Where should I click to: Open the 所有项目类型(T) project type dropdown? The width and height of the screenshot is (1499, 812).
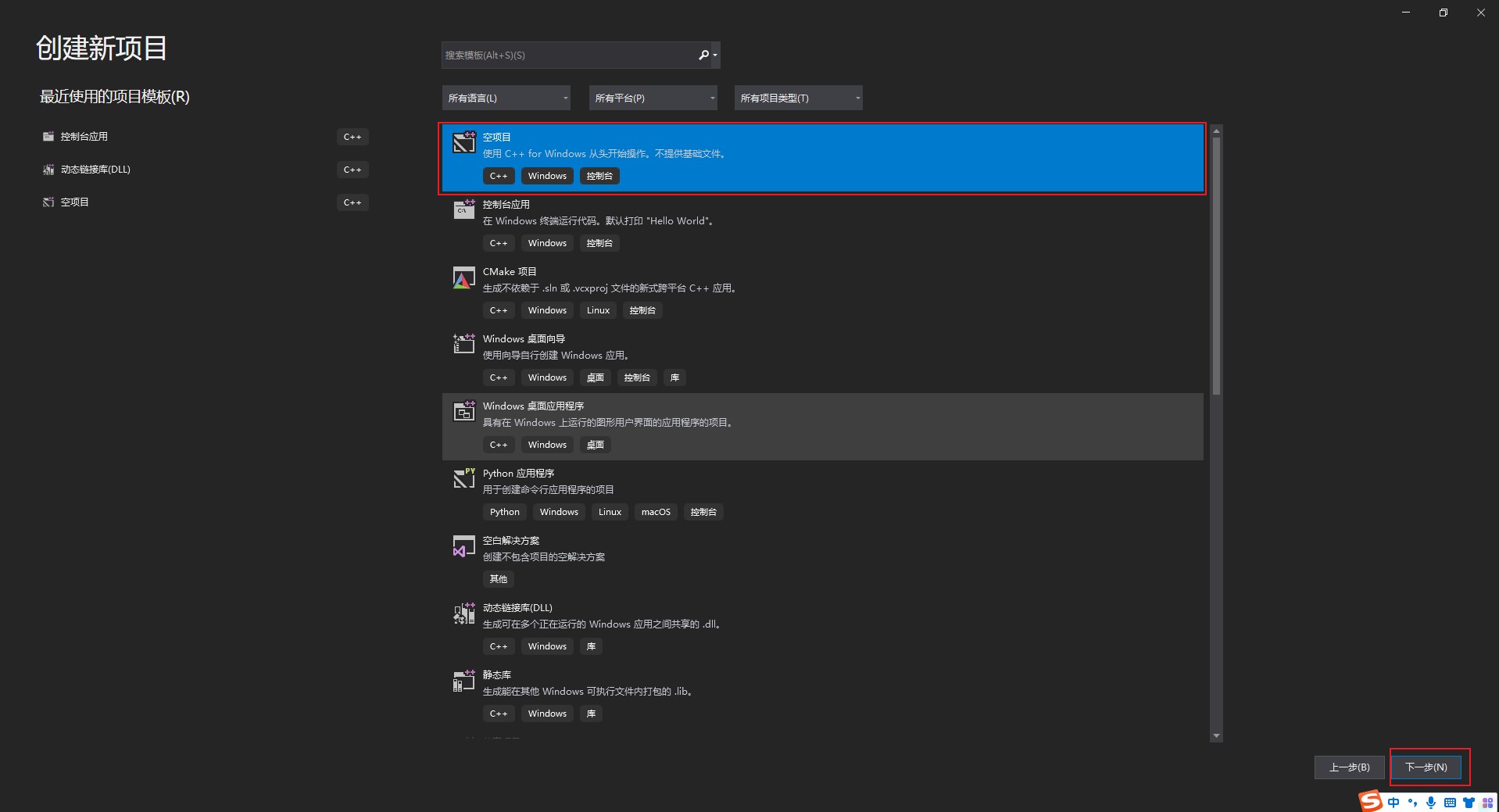[799, 98]
